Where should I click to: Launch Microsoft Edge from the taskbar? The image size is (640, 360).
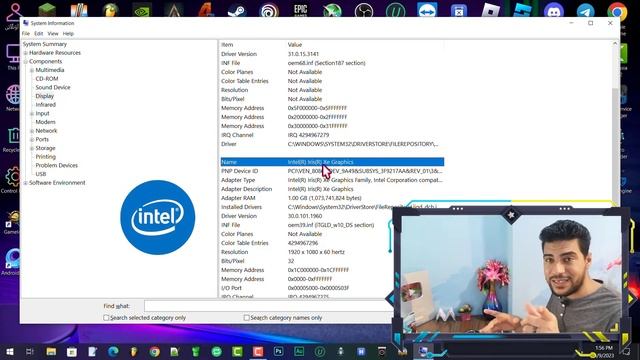click(x=113, y=351)
